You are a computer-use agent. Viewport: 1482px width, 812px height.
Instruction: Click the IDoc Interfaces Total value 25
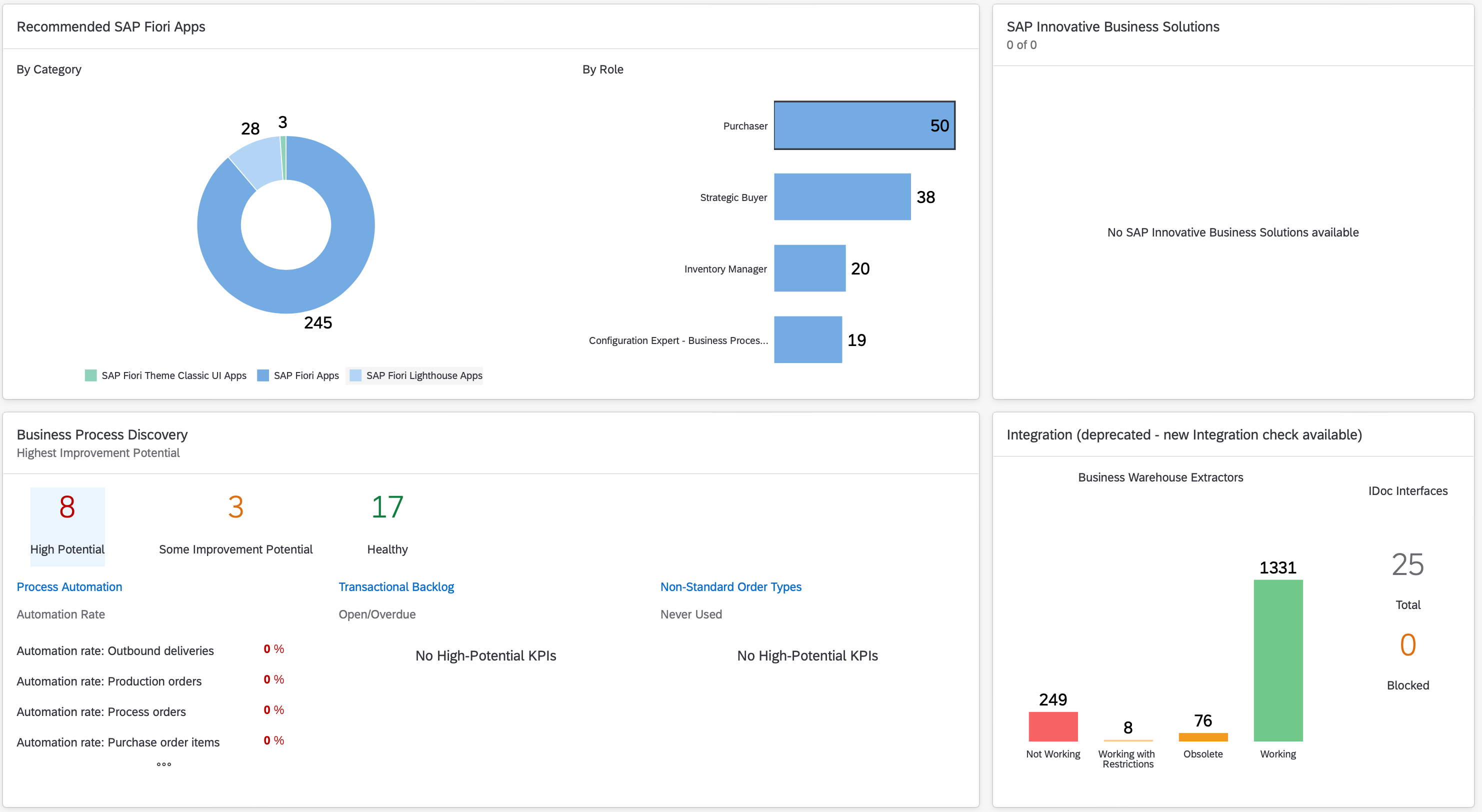coord(1408,564)
